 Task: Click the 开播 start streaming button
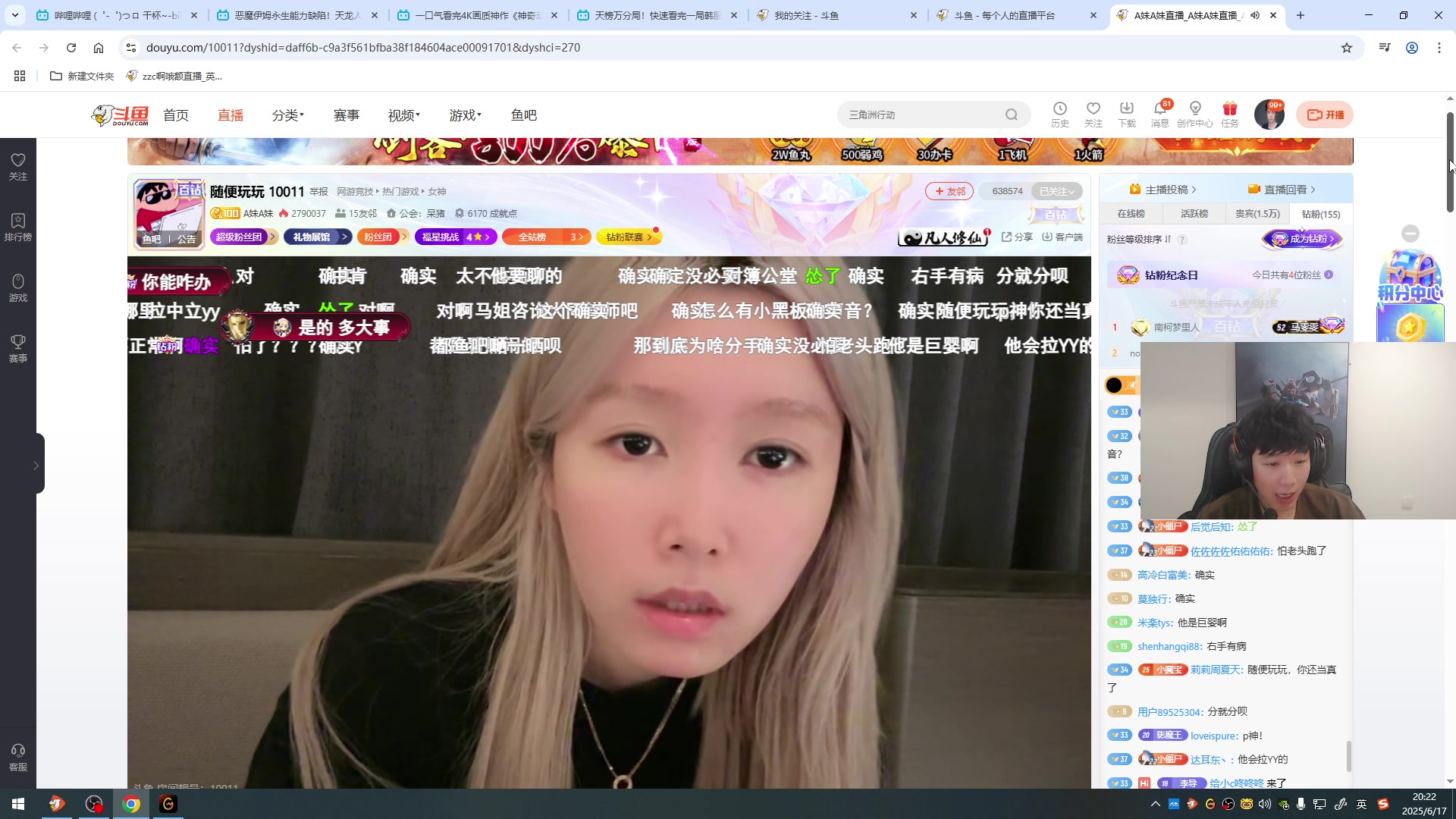pyautogui.click(x=1325, y=115)
